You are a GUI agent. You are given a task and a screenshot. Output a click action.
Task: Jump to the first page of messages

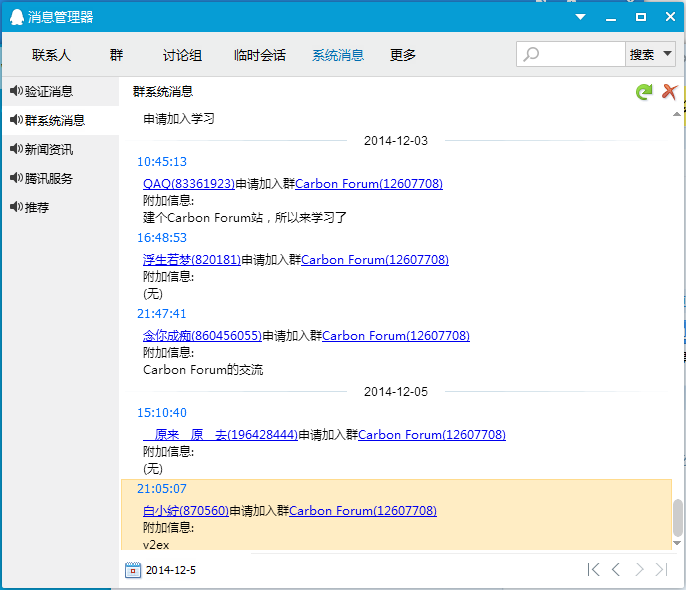point(594,569)
